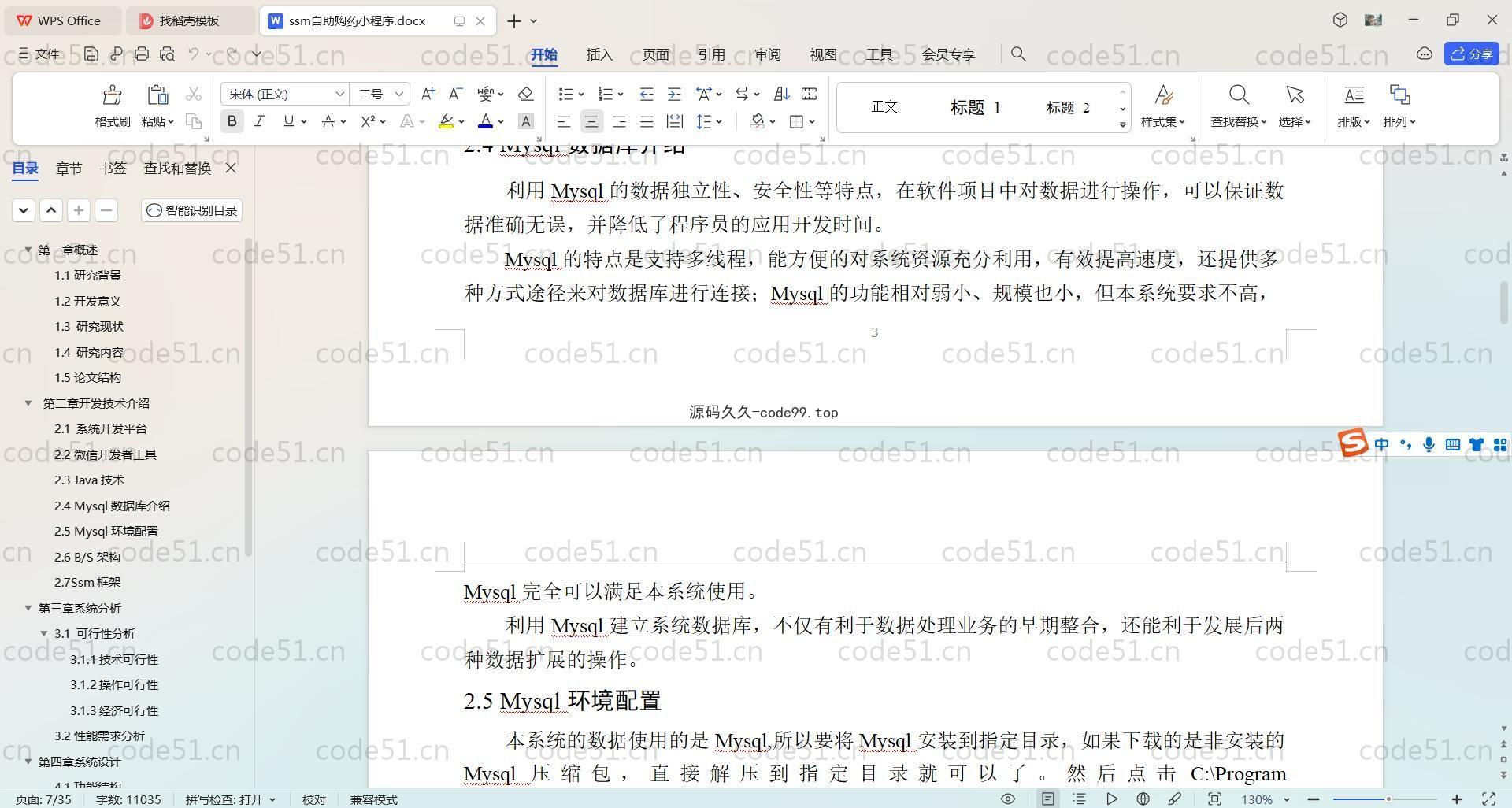
Task: Click the Print icon in quick toolbar
Action: click(x=142, y=54)
